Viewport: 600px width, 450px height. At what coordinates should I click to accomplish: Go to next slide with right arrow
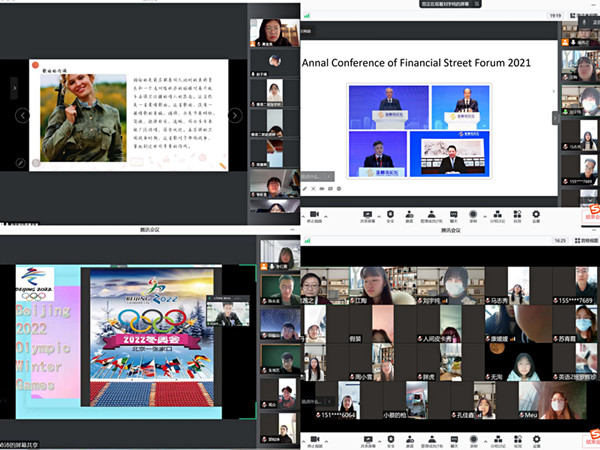point(235,115)
